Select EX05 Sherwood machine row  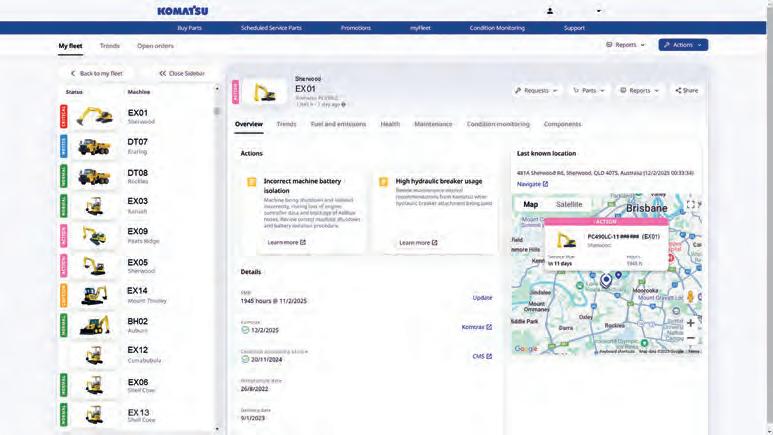point(136,266)
